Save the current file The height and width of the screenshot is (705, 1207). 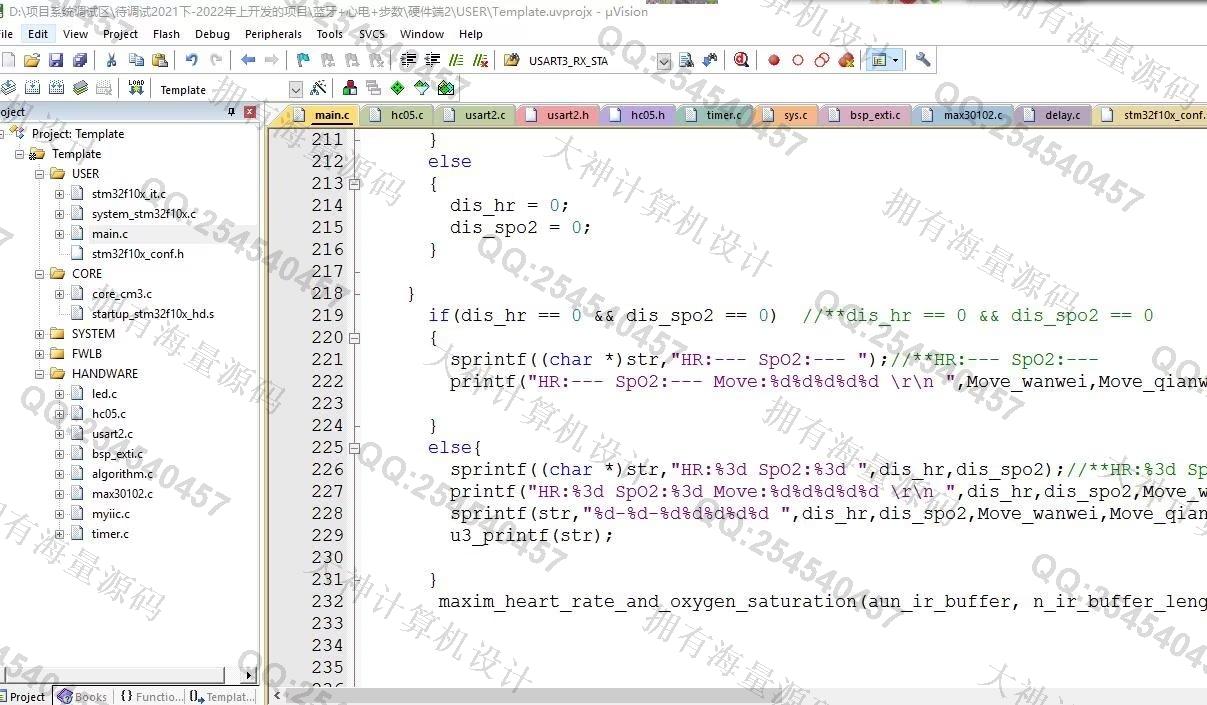pos(56,60)
